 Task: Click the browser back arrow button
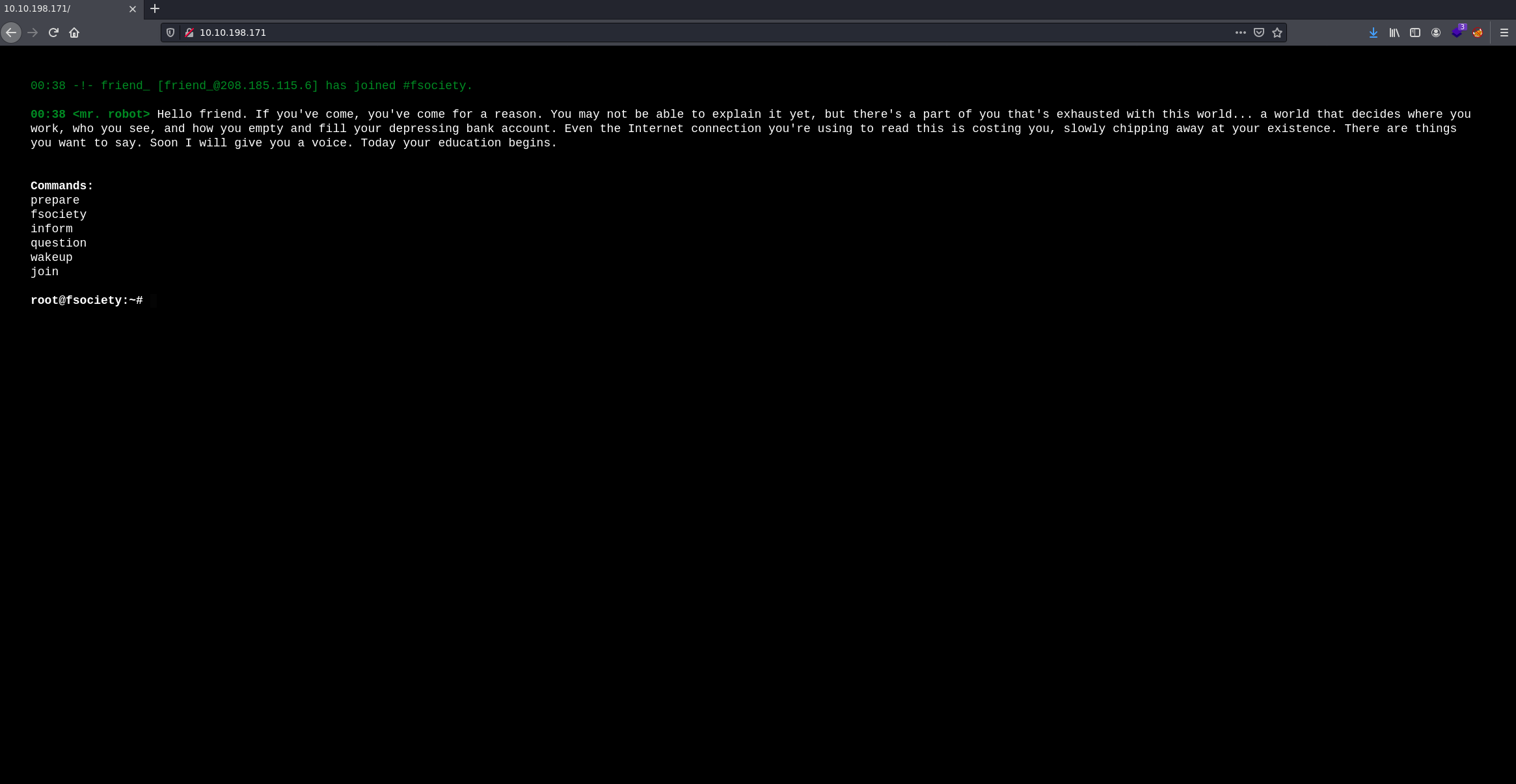click(11, 33)
